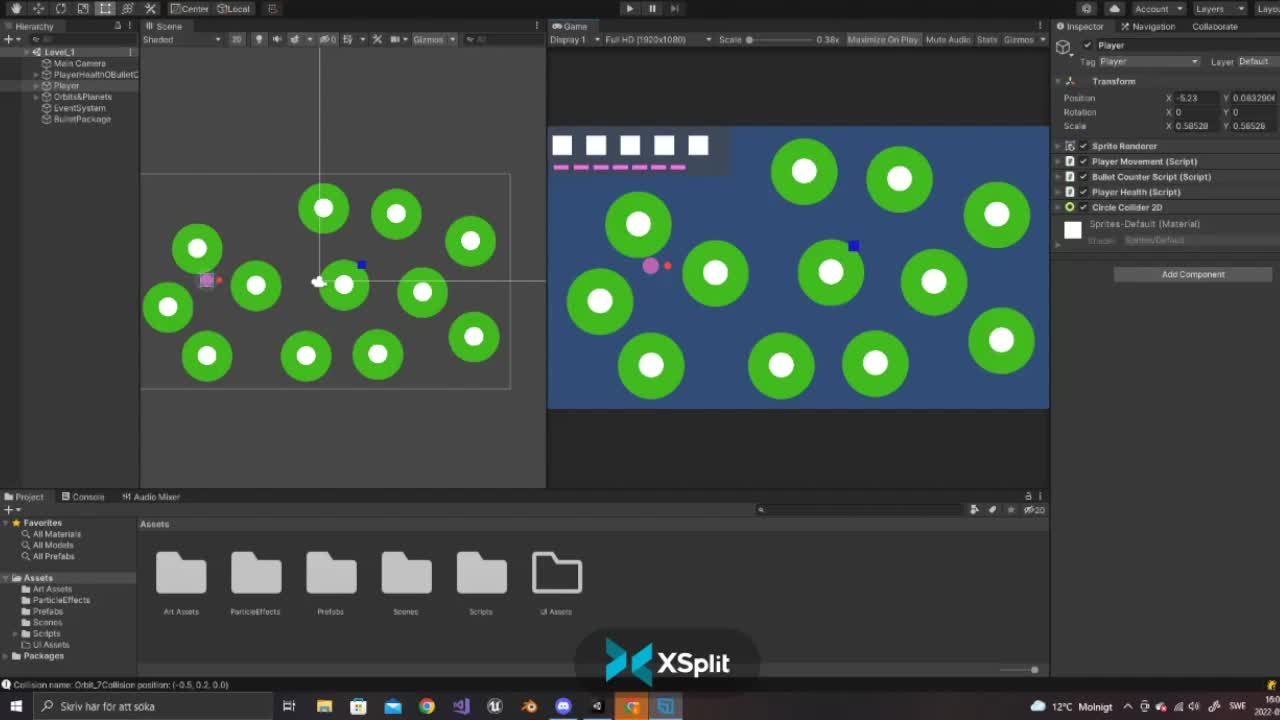Enable Maximize On Play in the Game view

click(x=885, y=40)
